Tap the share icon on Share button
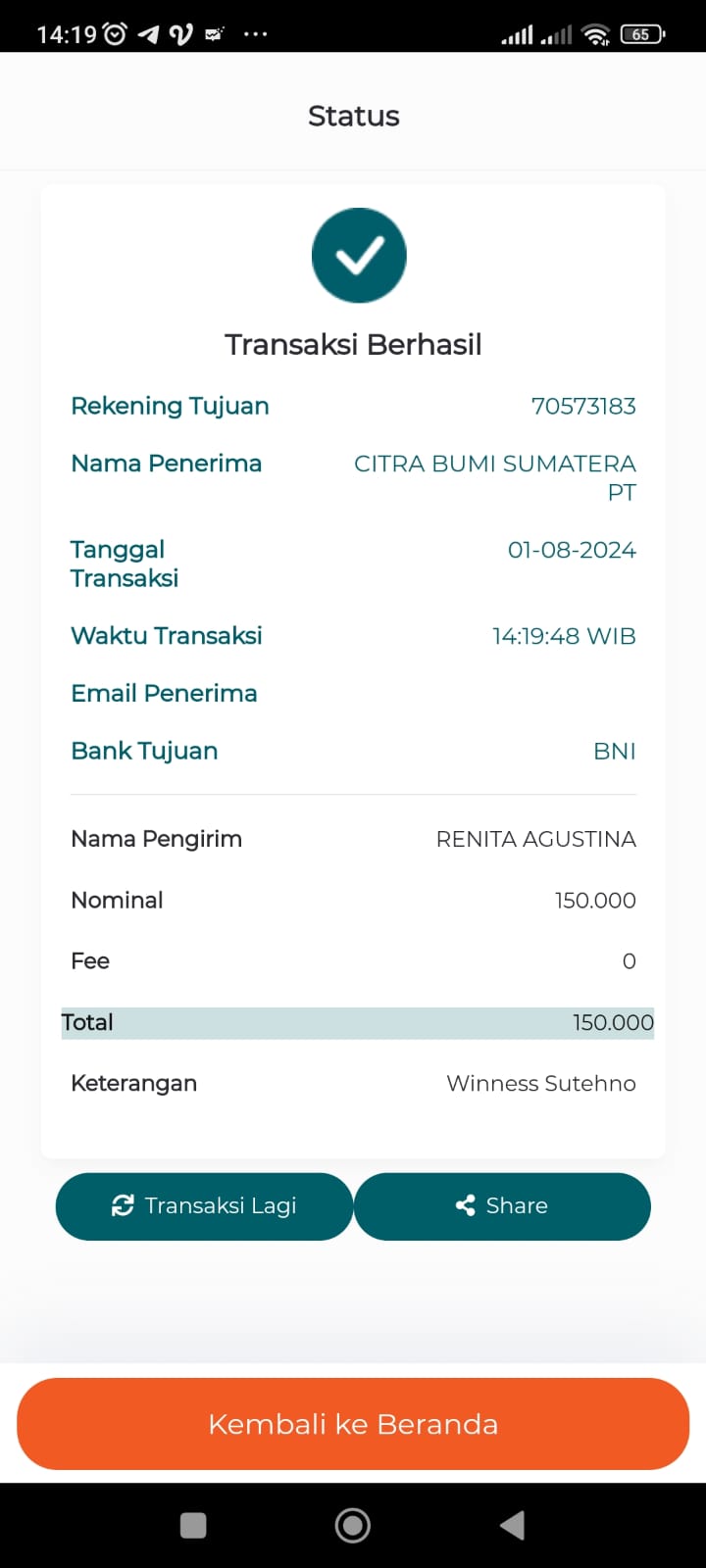Screen dimensions: 706x1568 coord(466,1205)
